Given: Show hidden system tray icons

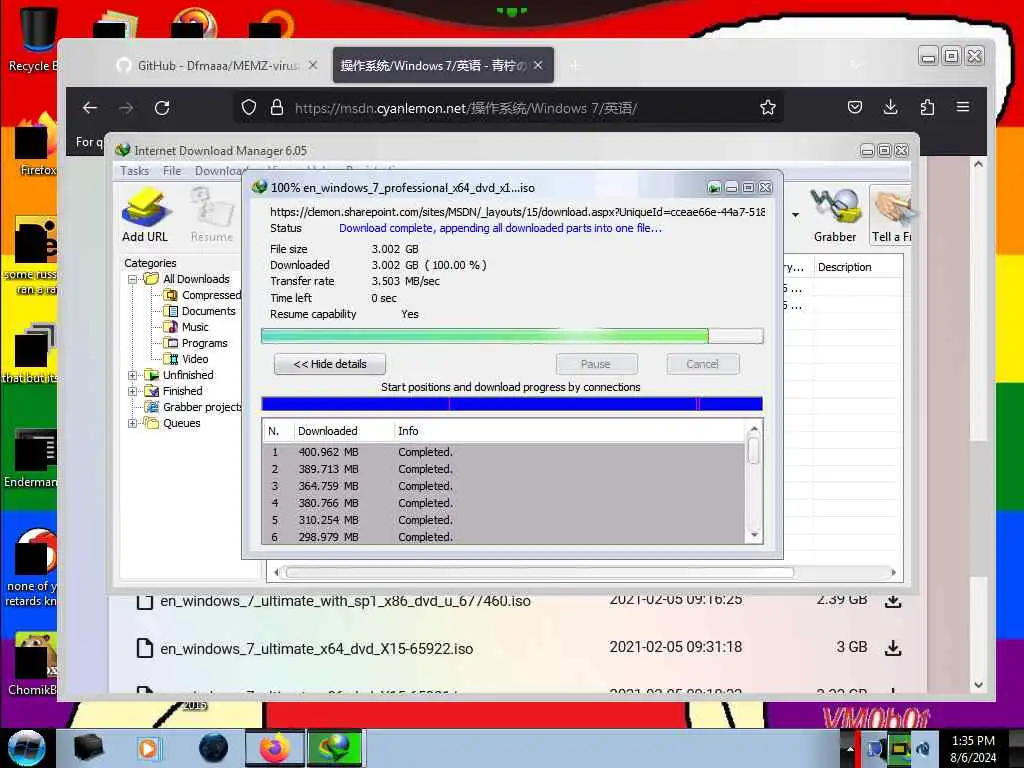Looking at the screenshot, I should click(x=849, y=749).
